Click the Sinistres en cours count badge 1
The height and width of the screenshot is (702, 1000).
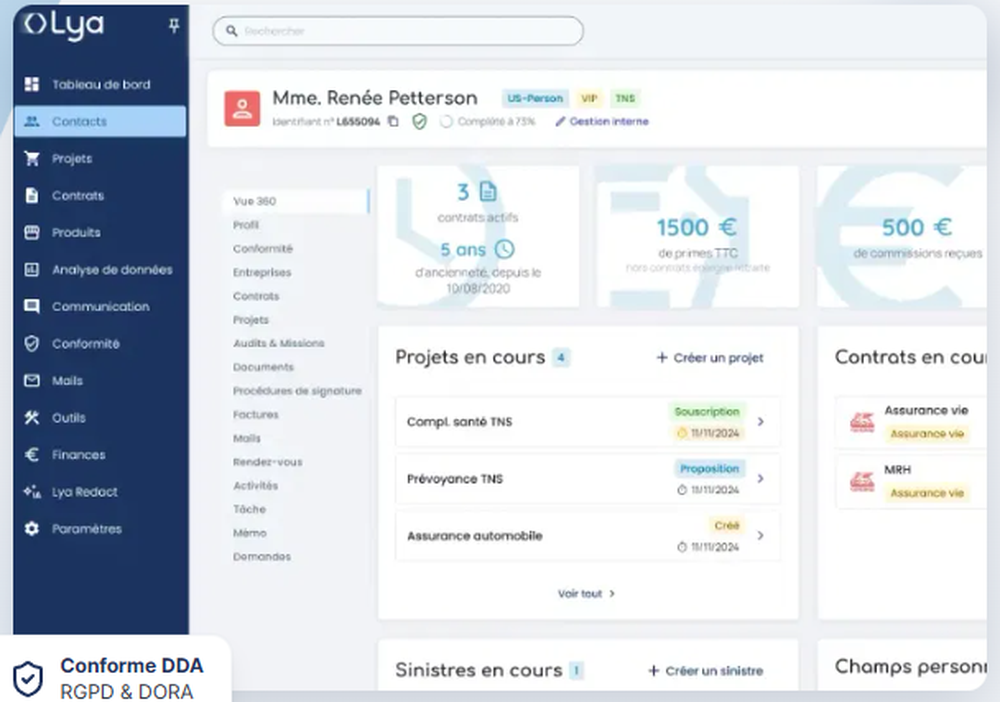tap(576, 671)
